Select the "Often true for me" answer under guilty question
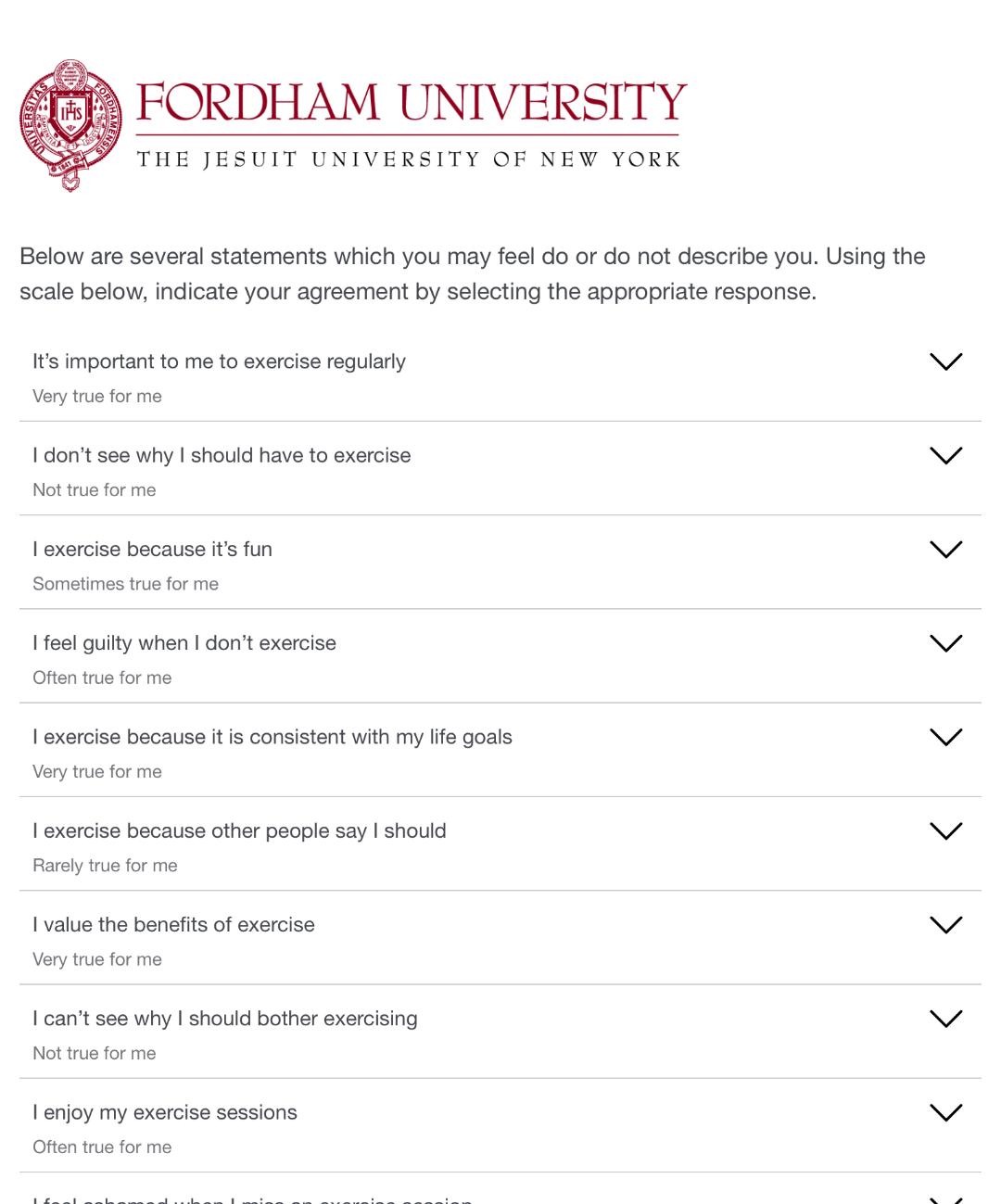Image resolution: width=1001 pixels, height=1204 pixels. (102, 678)
